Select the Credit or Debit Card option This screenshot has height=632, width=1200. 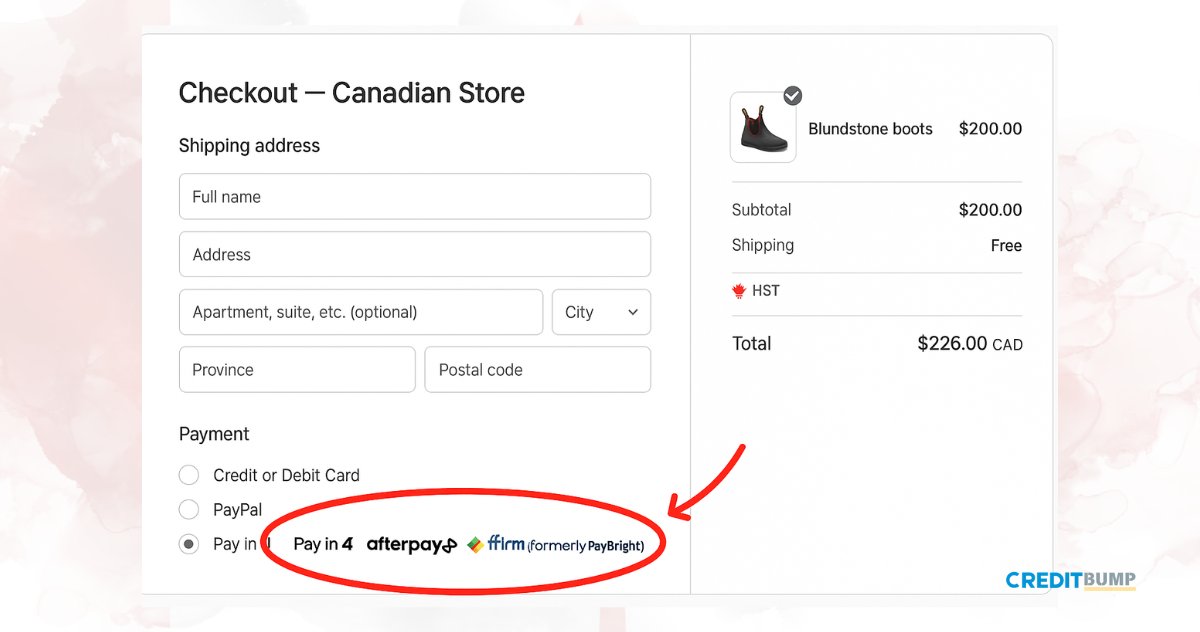point(189,475)
